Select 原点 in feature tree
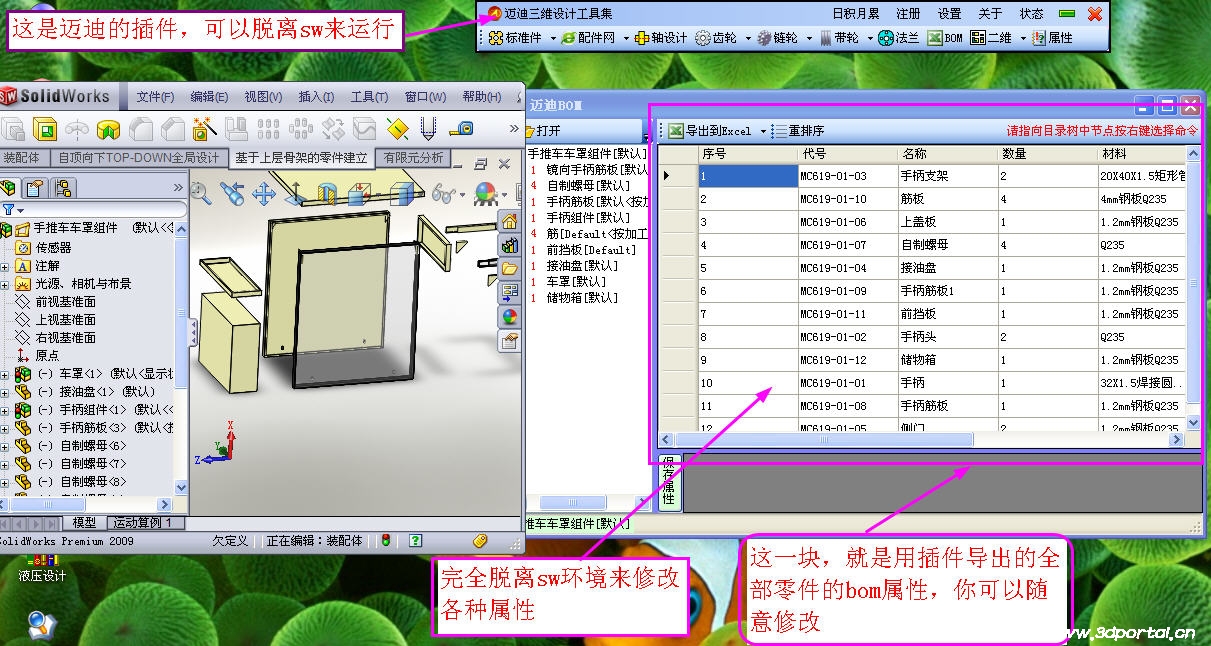Screen dimensions: 1211x646 [x=47, y=356]
